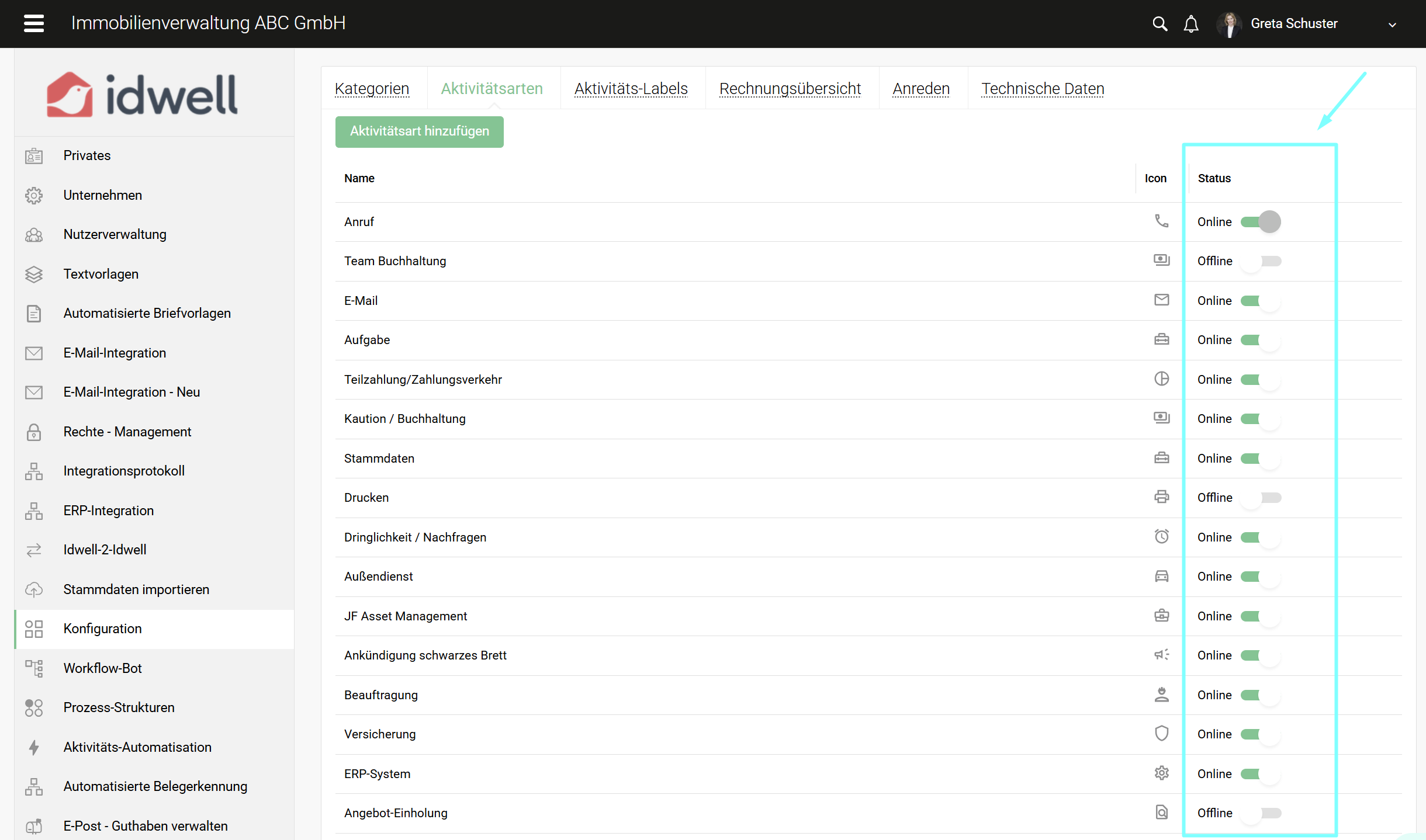Screen dimensions: 1426x840
Task: Switch to the Kategorien tab
Action: point(372,89)
